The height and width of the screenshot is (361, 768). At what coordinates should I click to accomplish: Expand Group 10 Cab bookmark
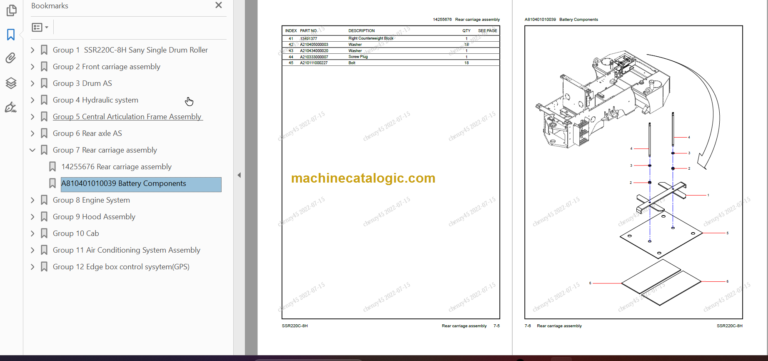click(32, 233)
